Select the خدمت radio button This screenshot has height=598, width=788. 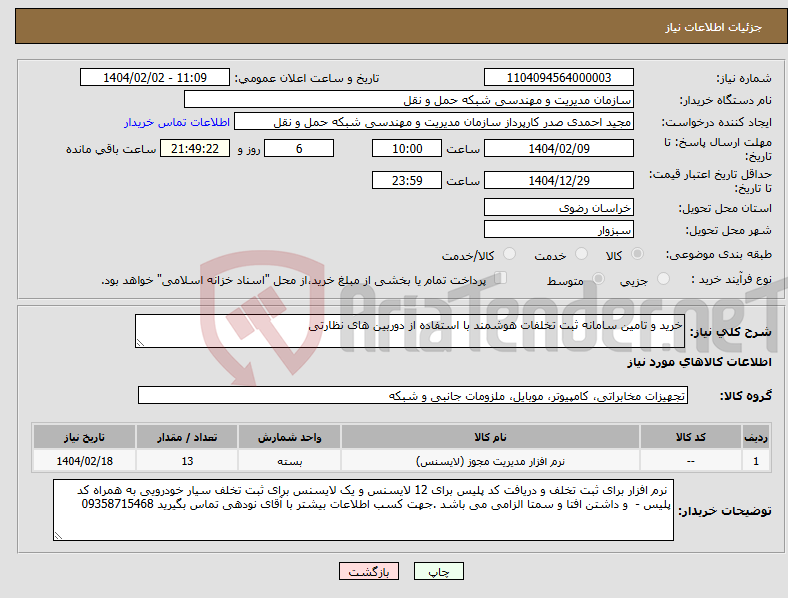coord(581,254)
